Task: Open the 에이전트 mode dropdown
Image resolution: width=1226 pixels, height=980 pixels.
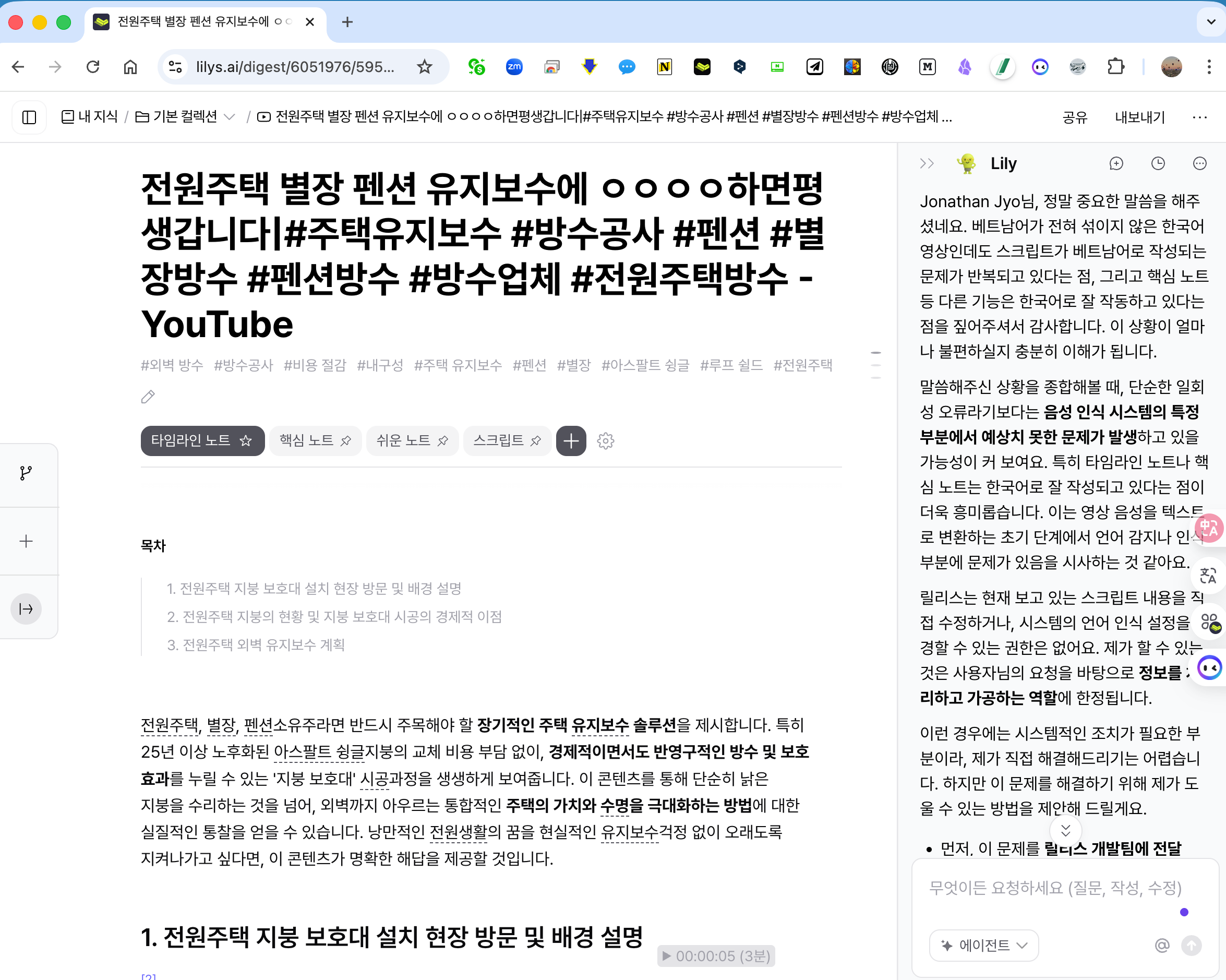Action: click(984, 946)
